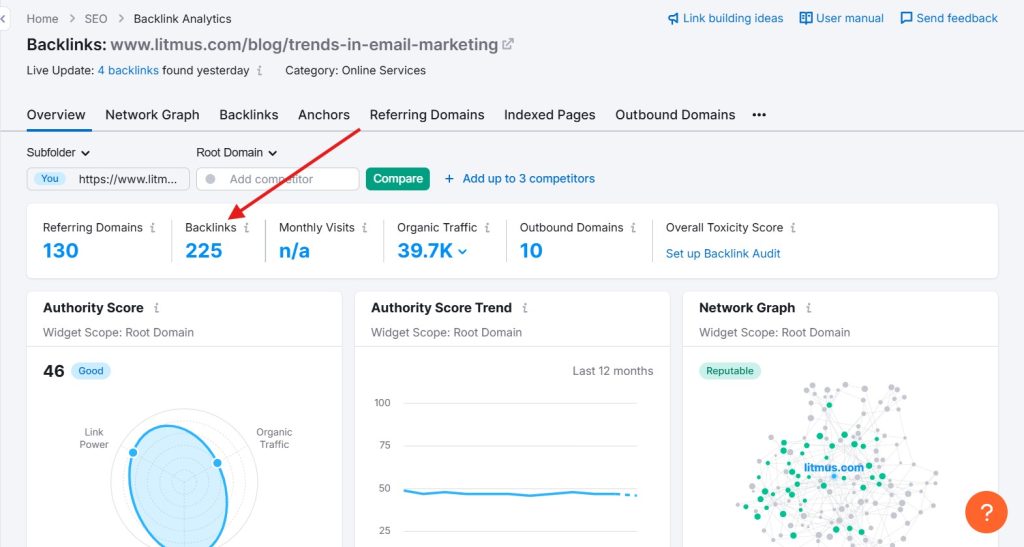Click the Good authority score badge

tap(91, 371)
